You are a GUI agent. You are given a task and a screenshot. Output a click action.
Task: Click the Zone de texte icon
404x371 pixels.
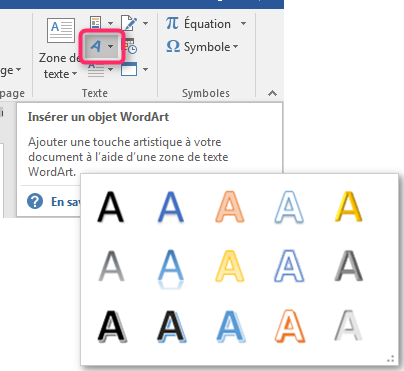(61, 31)
